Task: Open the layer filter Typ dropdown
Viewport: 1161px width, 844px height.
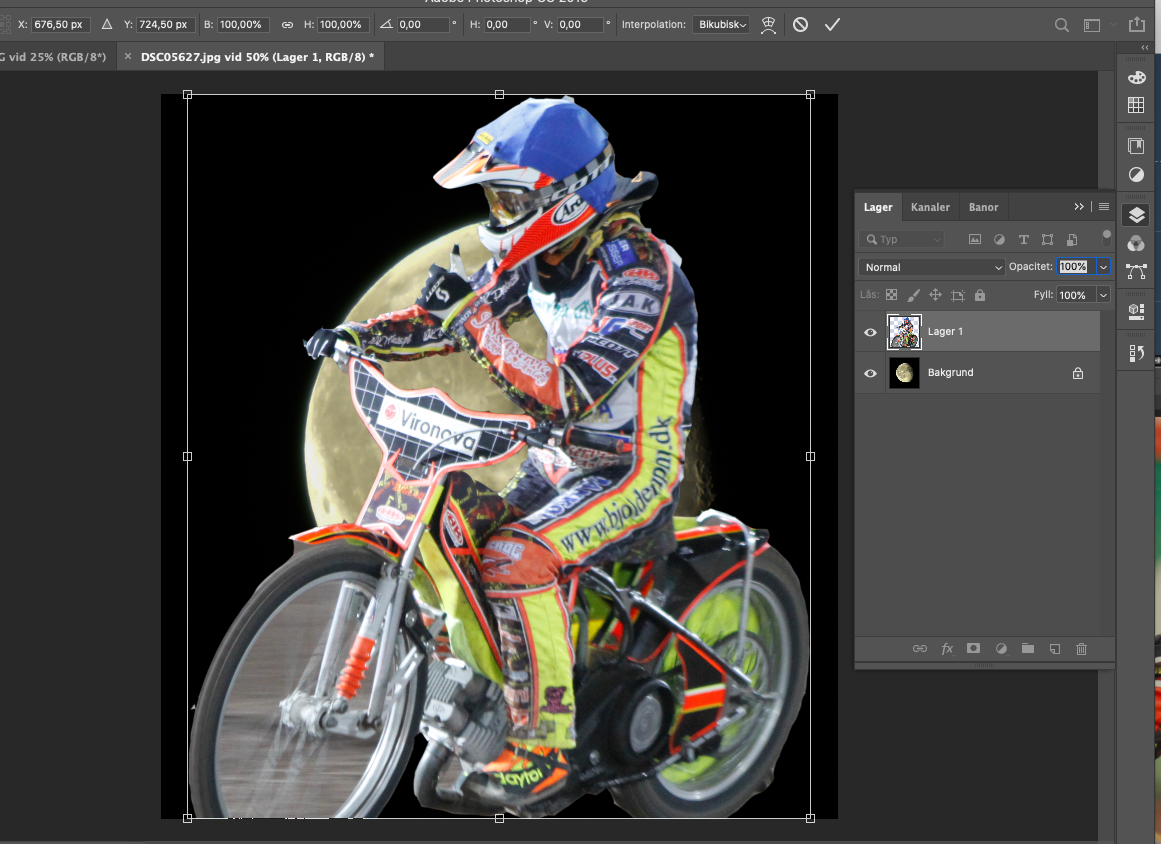Action: (x=903, y=239)
